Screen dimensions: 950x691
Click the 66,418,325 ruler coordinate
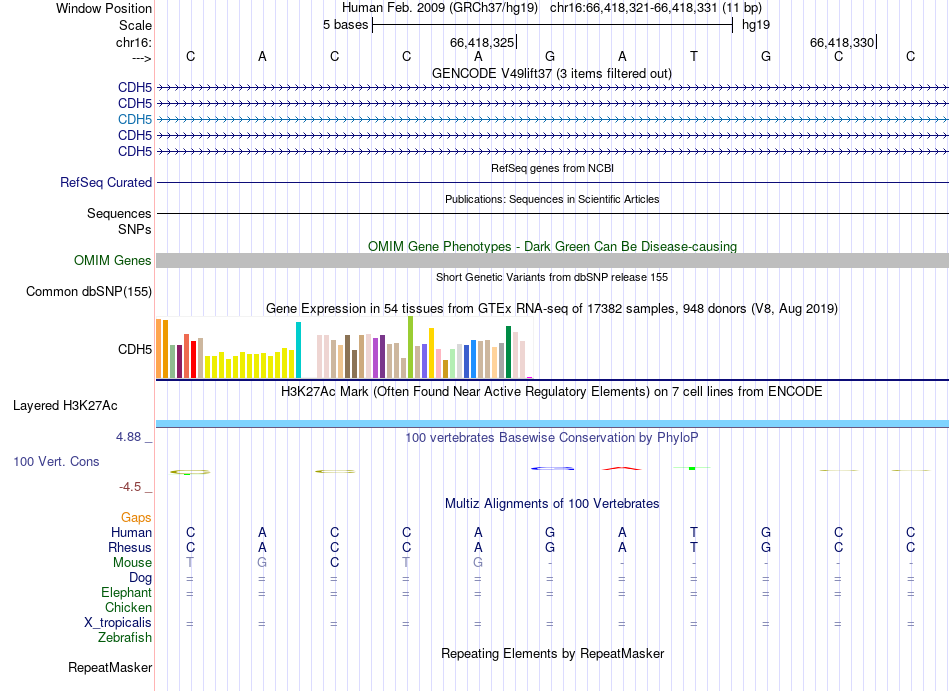[482, 42]
